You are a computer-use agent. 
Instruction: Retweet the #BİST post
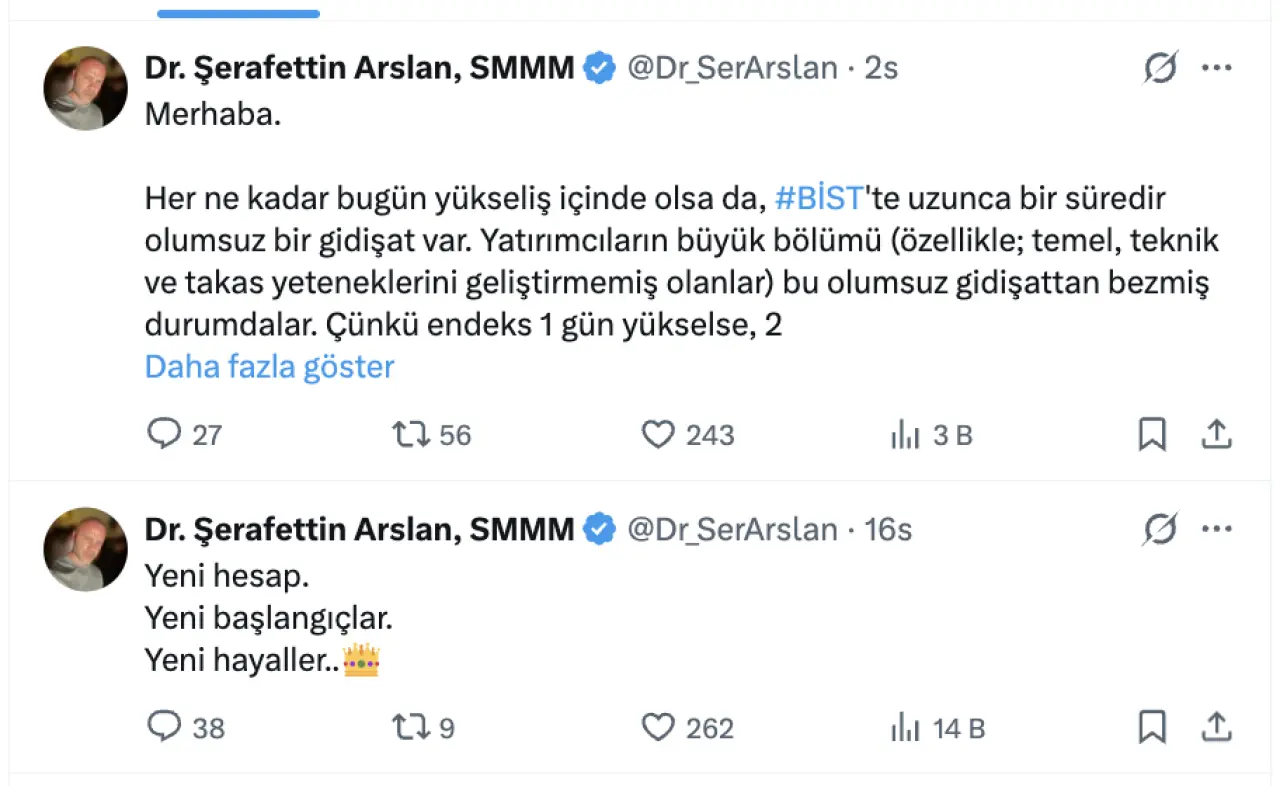[410, 435]
